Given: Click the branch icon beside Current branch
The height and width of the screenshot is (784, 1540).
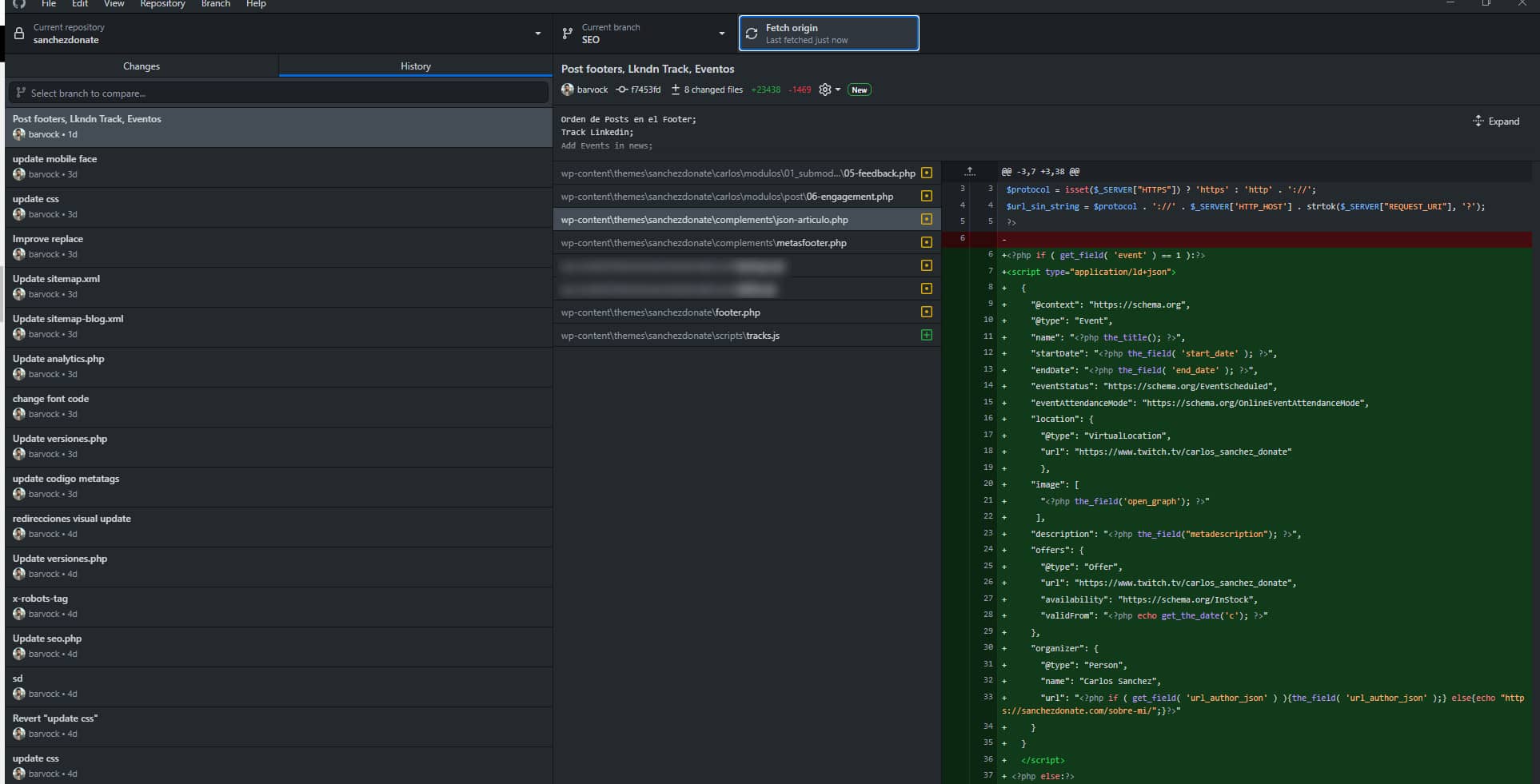Looking at the screenshot, I should pyautogui.click(x=567, y=34).
